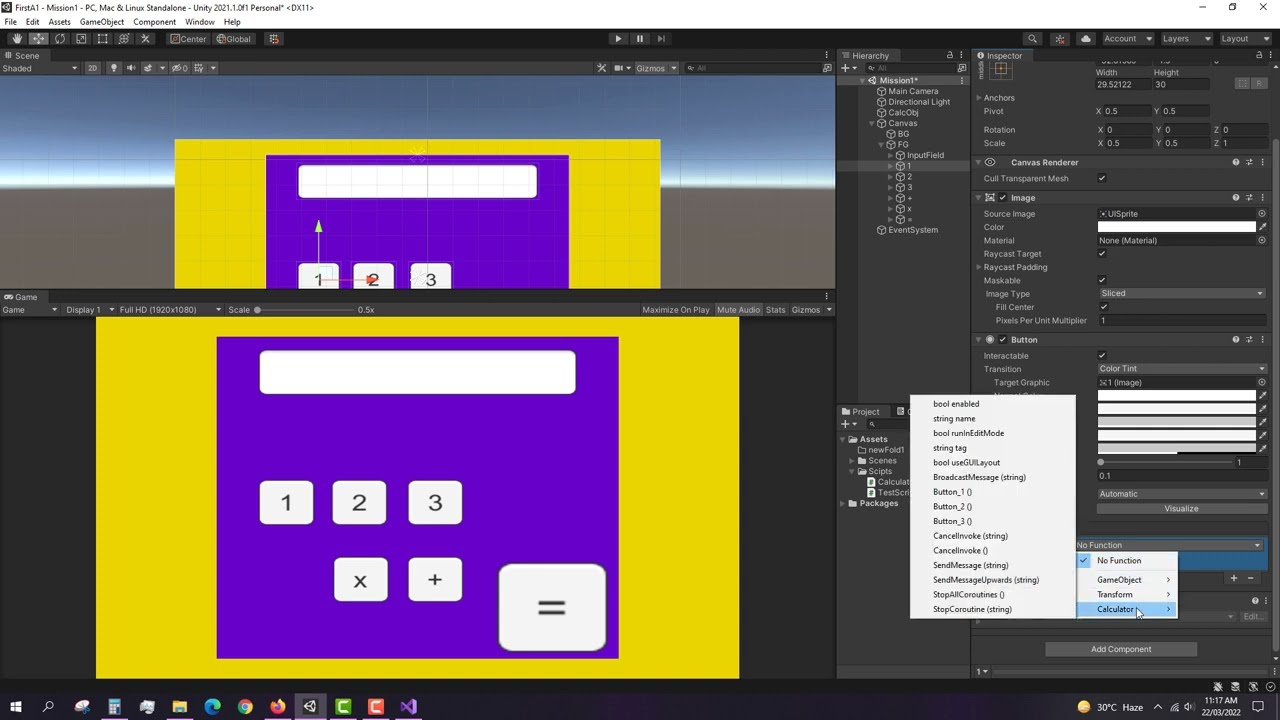
Task: Select EventSystem in Hierarchy
Action: tap(913, 230)
